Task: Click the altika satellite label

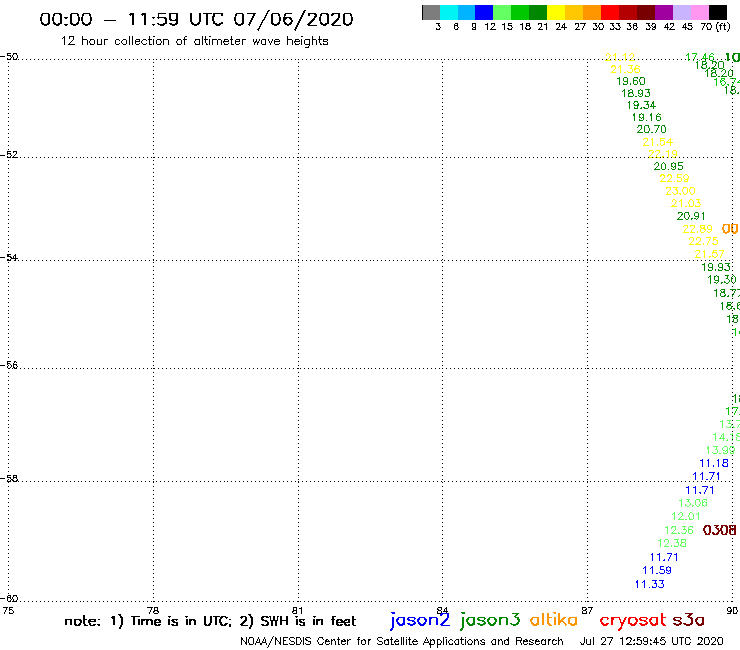Action: (554, 620)
